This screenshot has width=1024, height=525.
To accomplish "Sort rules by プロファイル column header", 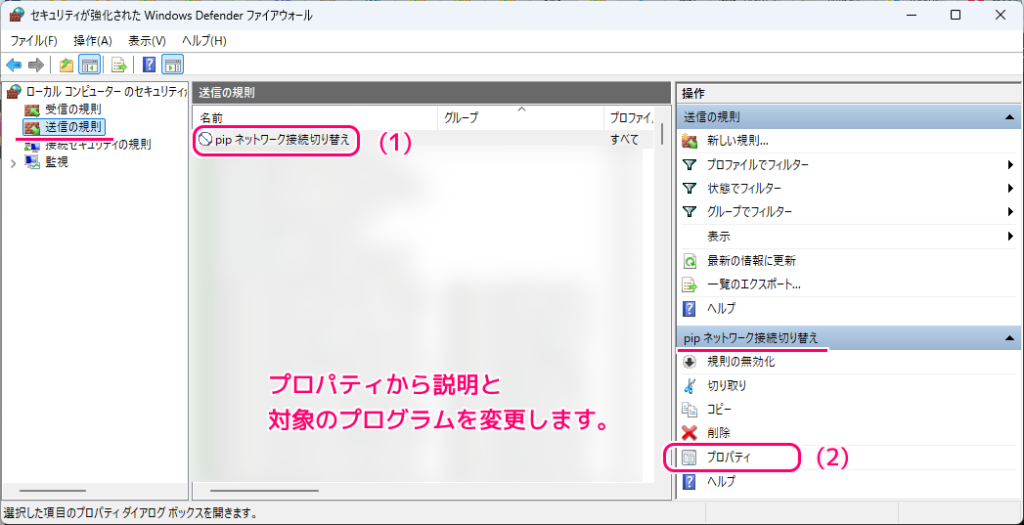I will (x=630, y=118).
